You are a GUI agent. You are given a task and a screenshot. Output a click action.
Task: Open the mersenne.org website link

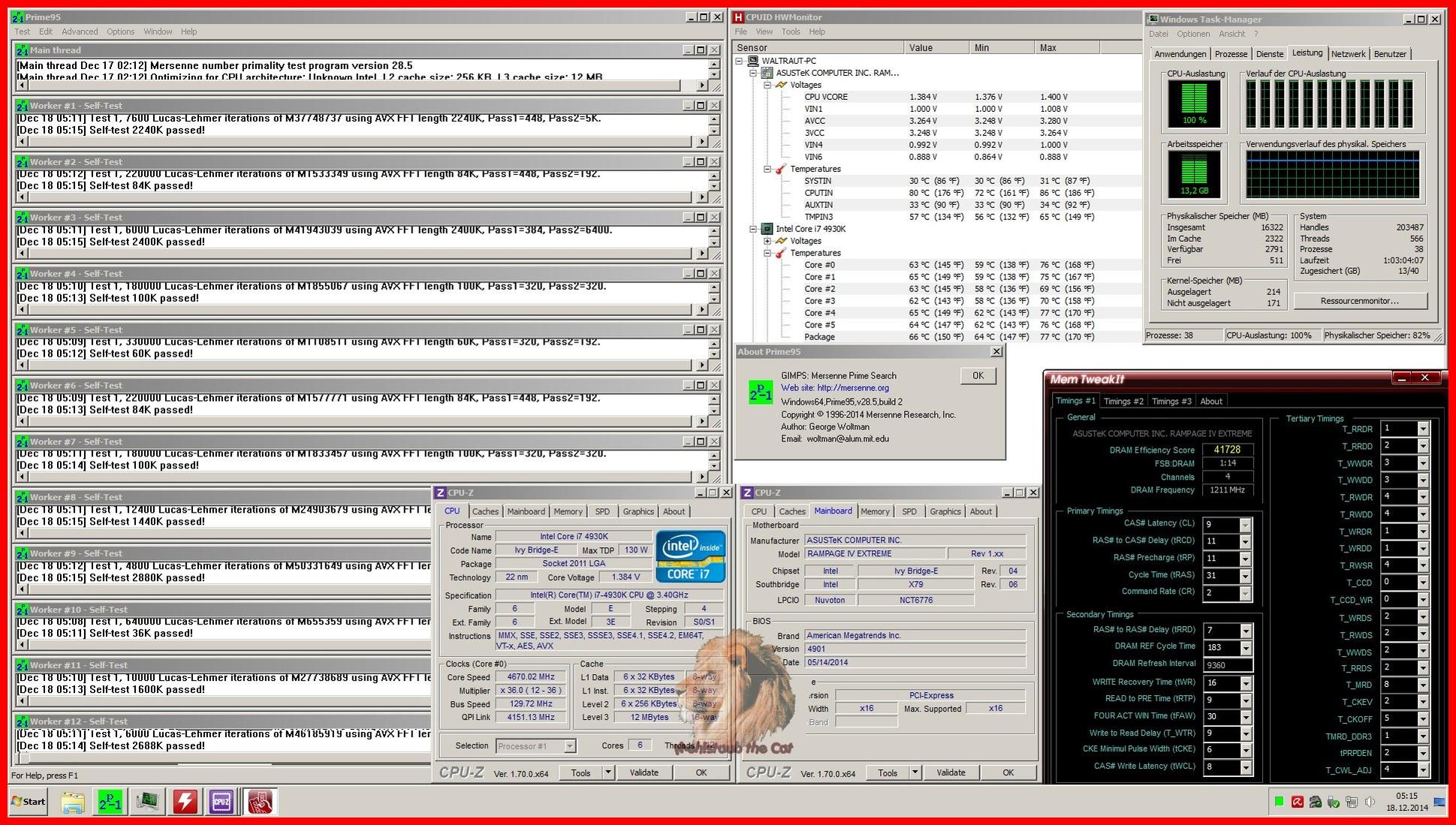(x=852, y=388)
